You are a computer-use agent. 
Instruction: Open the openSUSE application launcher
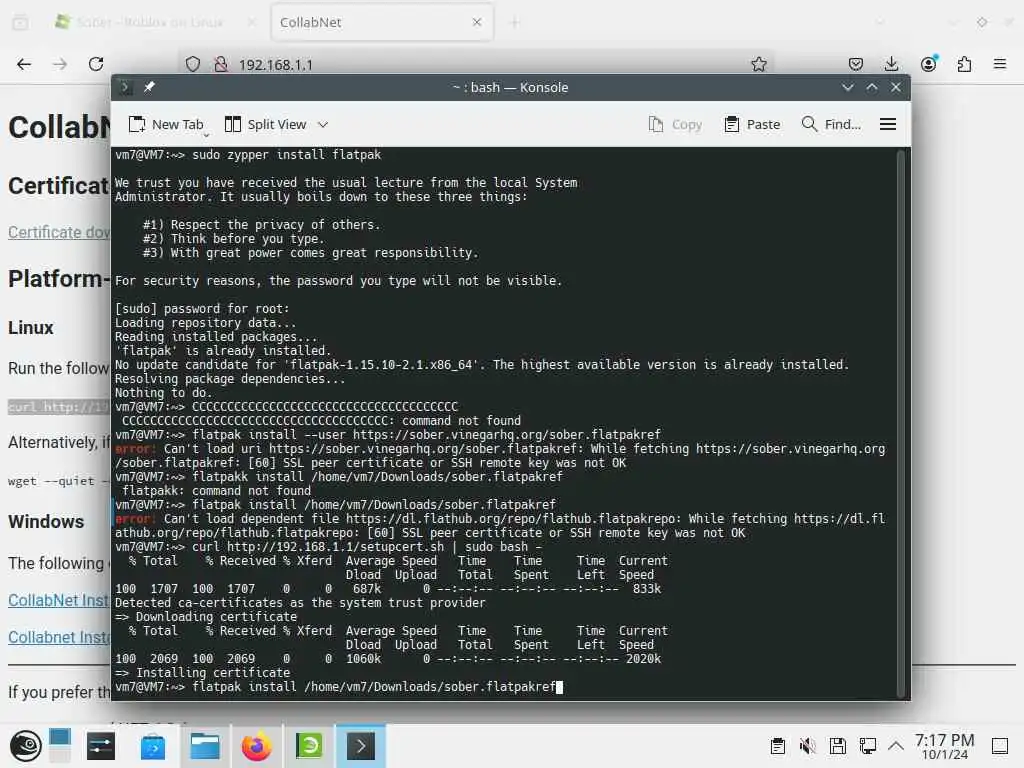pyautogui.click(x=26, y=746)
